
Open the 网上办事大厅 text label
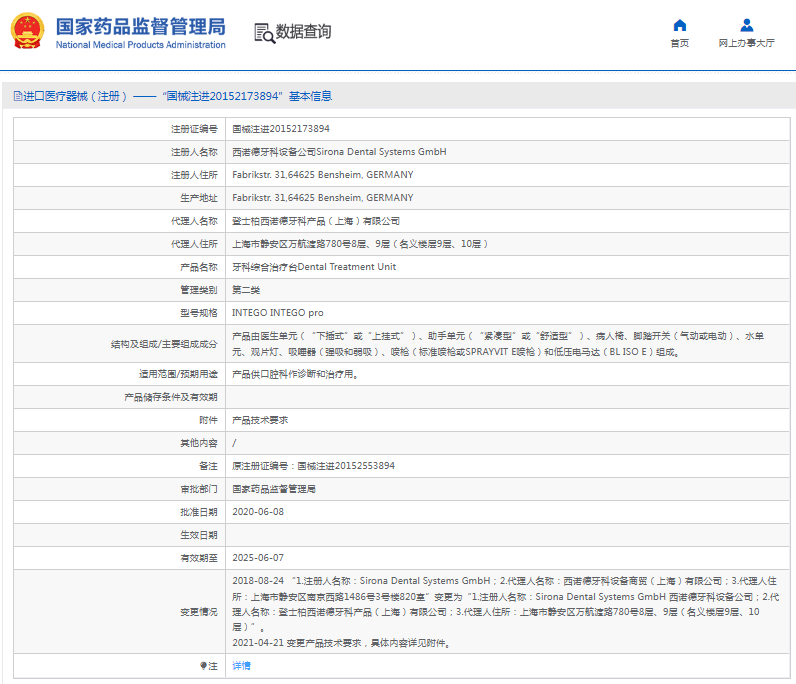click(746, 44)
